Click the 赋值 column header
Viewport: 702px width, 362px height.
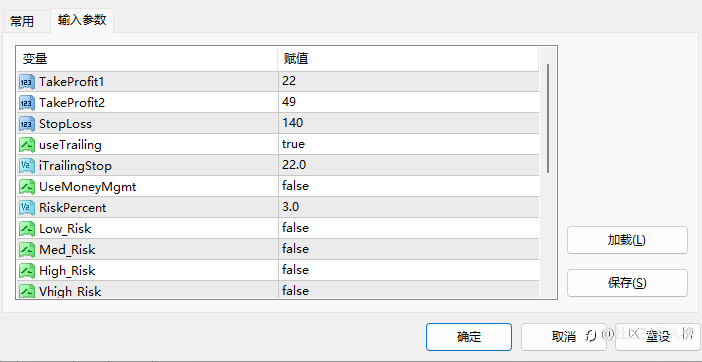pyautogui.click(x=408, y=59)
